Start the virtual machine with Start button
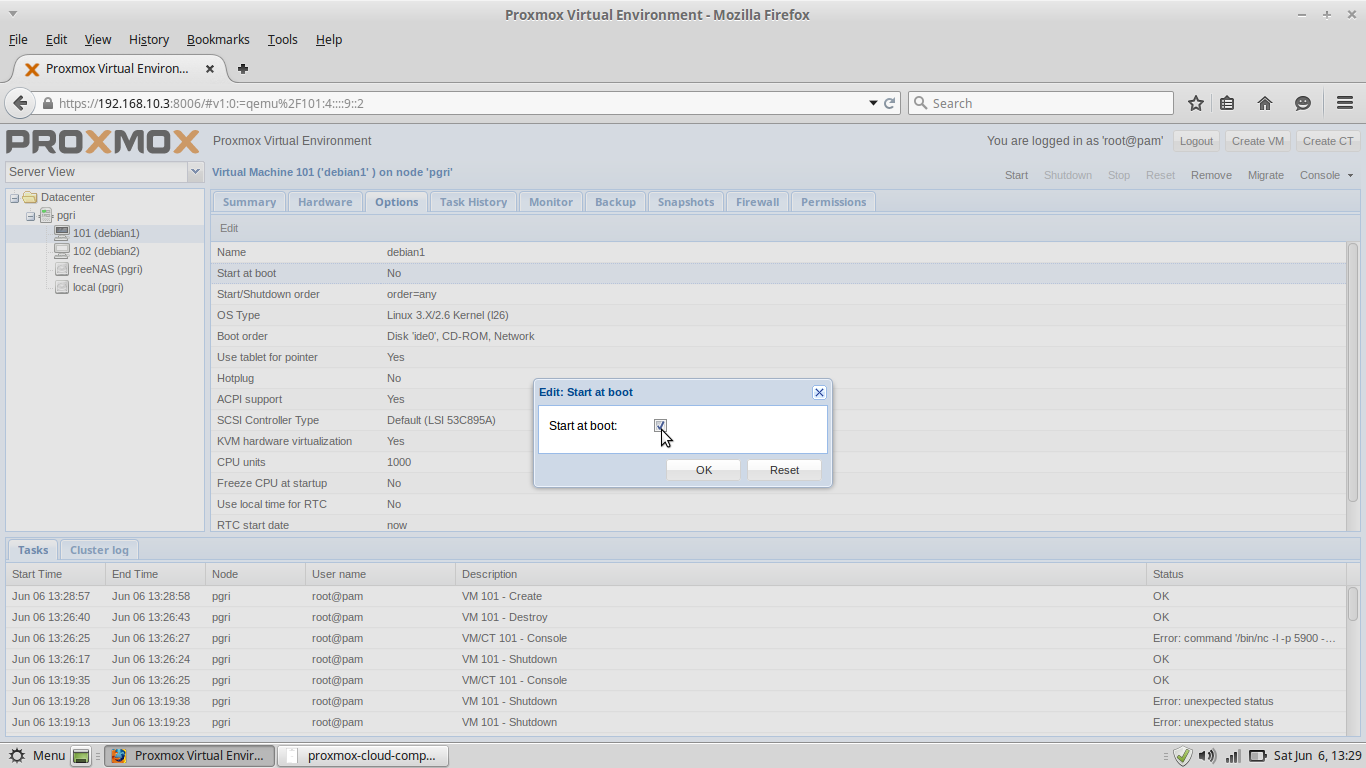Image resolution: width=1366 pixels, height=768 pixels. point(1016,175)
